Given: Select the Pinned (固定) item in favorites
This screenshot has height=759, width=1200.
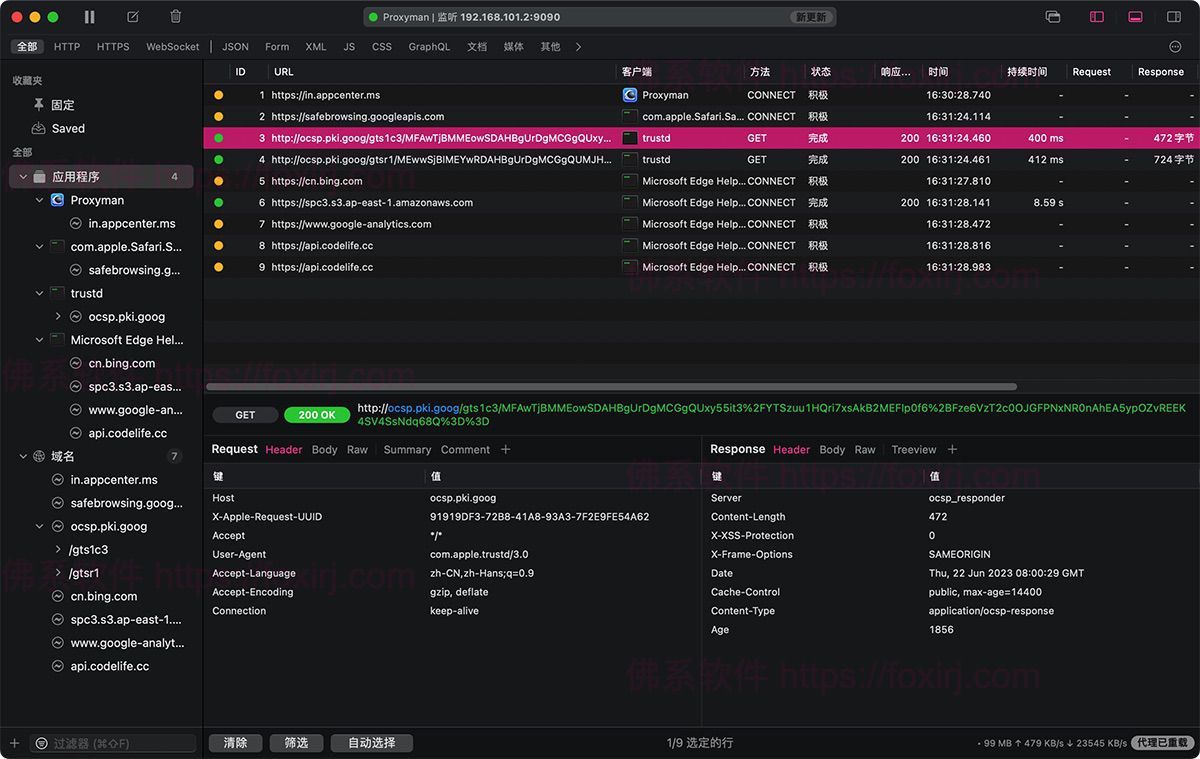Looking at the screenshot, I should click(x=62, y=105).
